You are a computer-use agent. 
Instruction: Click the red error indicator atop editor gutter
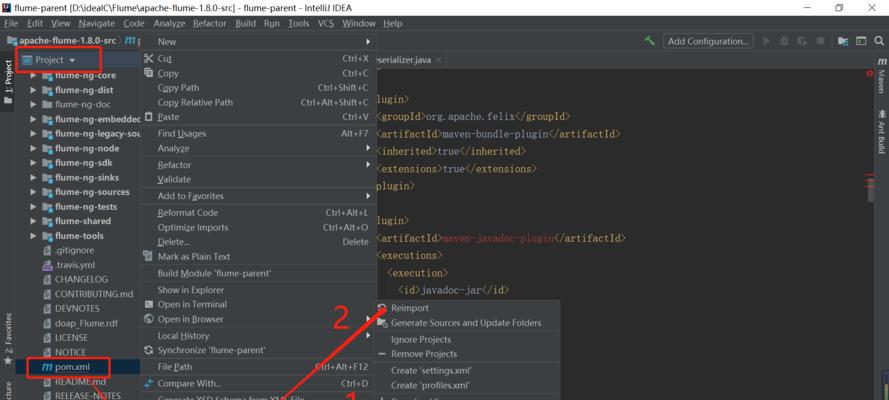869,74
